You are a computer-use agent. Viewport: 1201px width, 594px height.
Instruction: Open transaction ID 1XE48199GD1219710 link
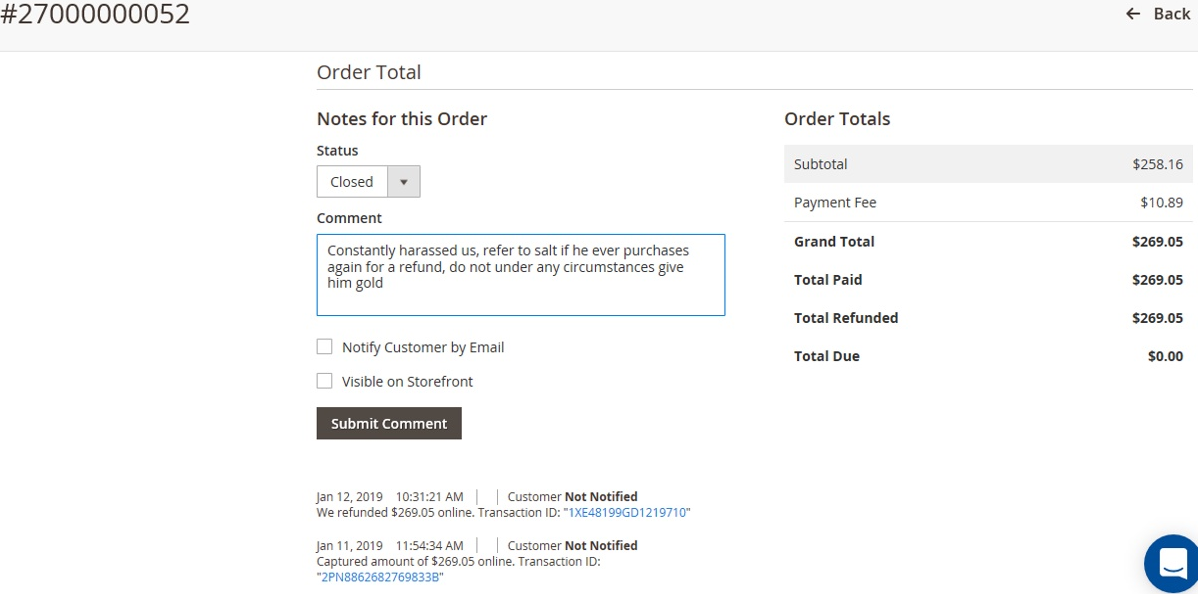pyautogui.click(x=627, y=512)
